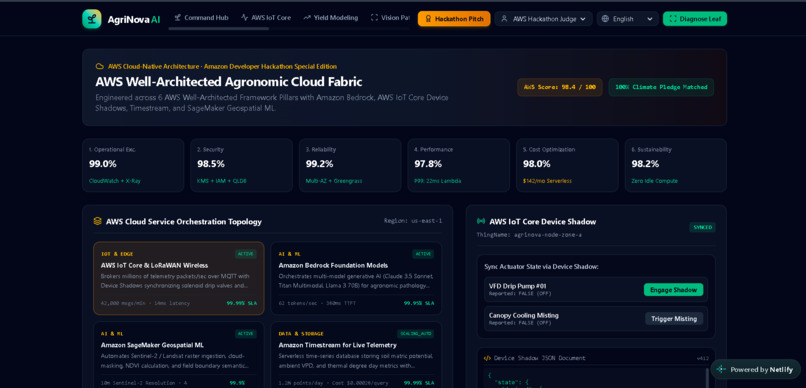Select the Reliability 99.2% pillar card

tap(350, 165)
